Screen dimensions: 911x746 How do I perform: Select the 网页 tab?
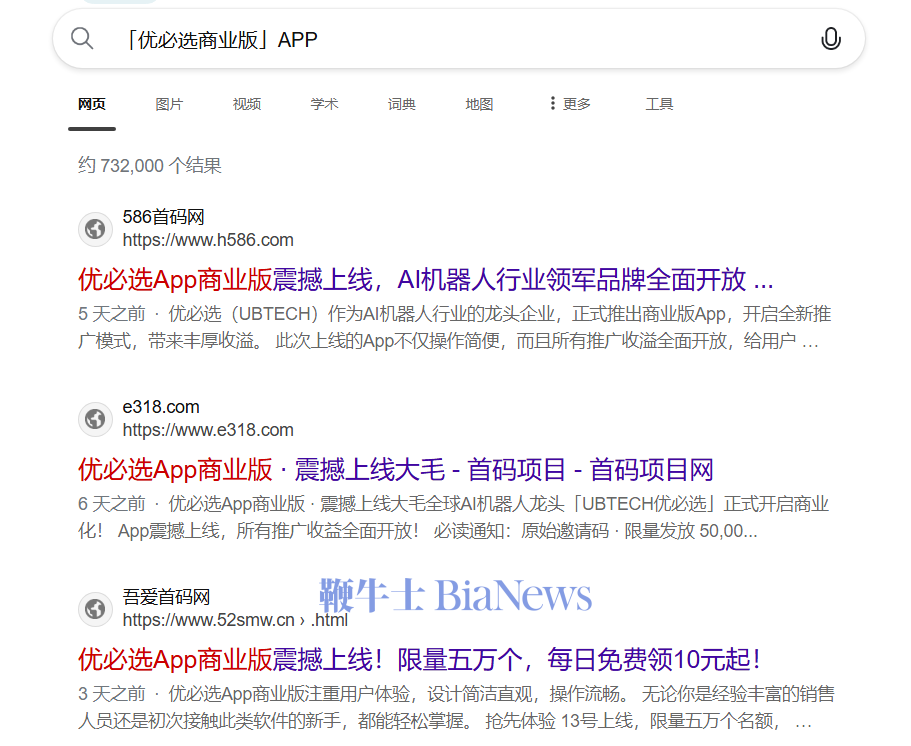tap(92, 104)
